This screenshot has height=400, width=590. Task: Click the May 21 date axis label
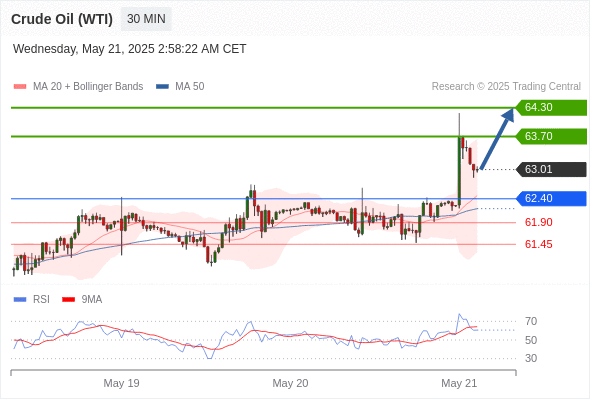[459, 383]
